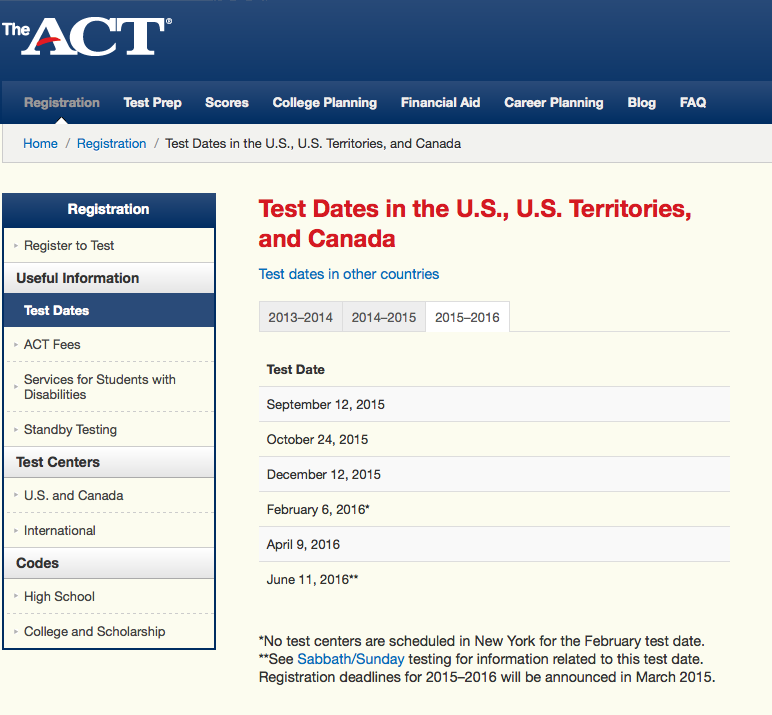Click the arrow bullet beside High School

click(x=16, y=596)
